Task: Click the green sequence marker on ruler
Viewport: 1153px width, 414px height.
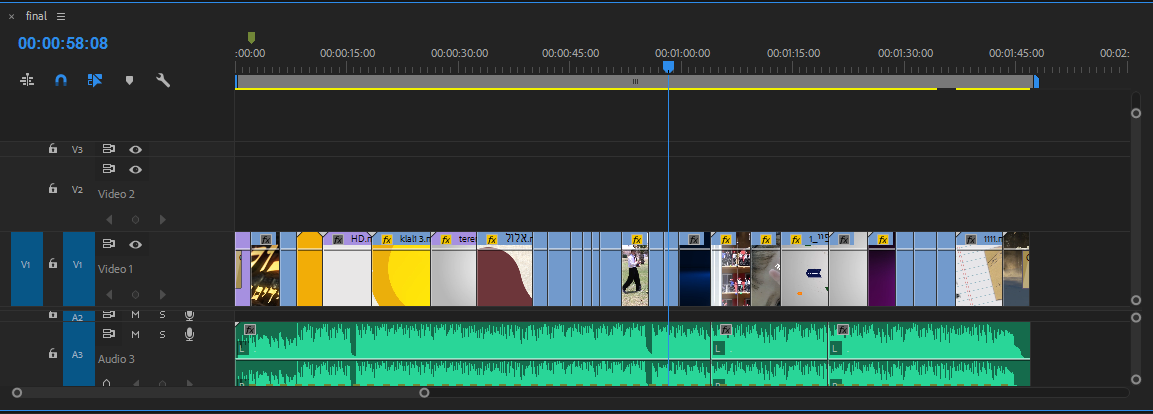Action: coord(251,38)
